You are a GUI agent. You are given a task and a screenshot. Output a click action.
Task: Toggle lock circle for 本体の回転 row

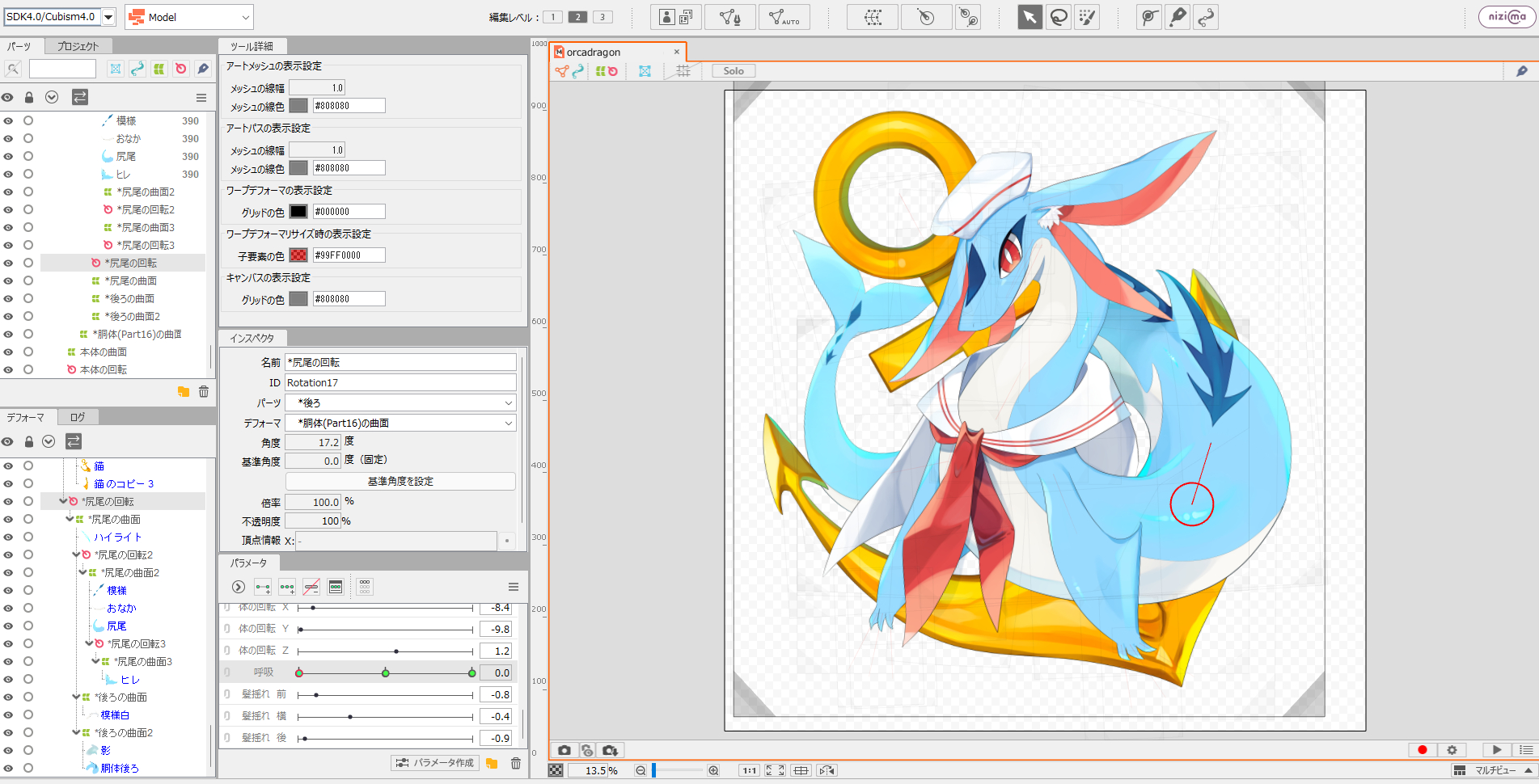(x=28, y=370)
